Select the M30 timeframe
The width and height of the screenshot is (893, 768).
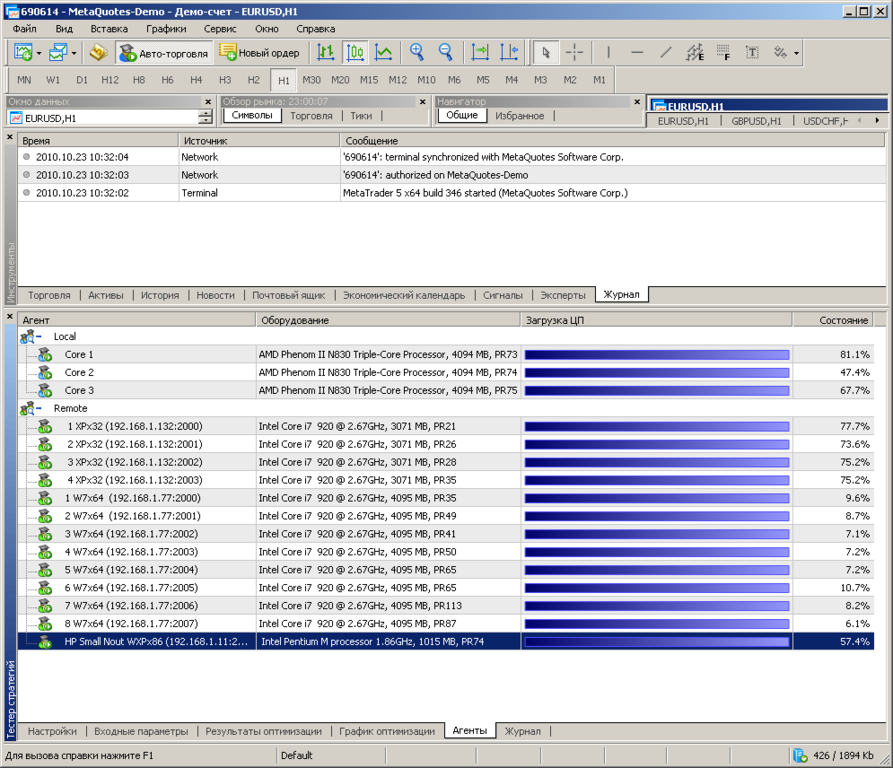point(312,80)
